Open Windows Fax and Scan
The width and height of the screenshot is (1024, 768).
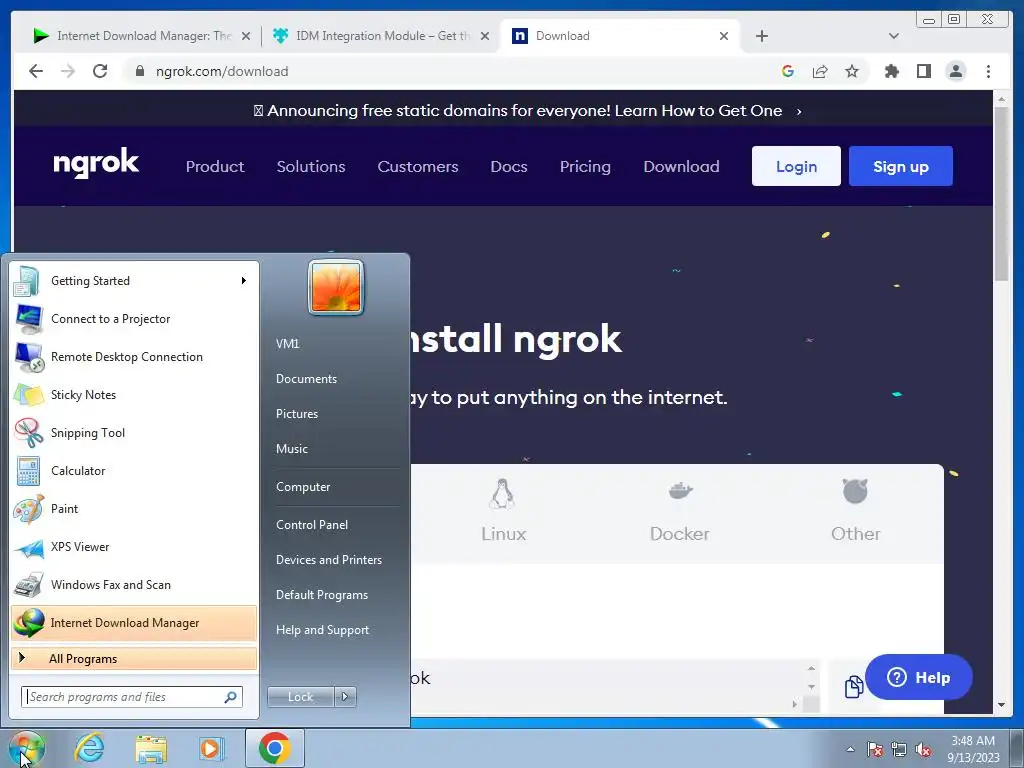(x=134, y=584)
